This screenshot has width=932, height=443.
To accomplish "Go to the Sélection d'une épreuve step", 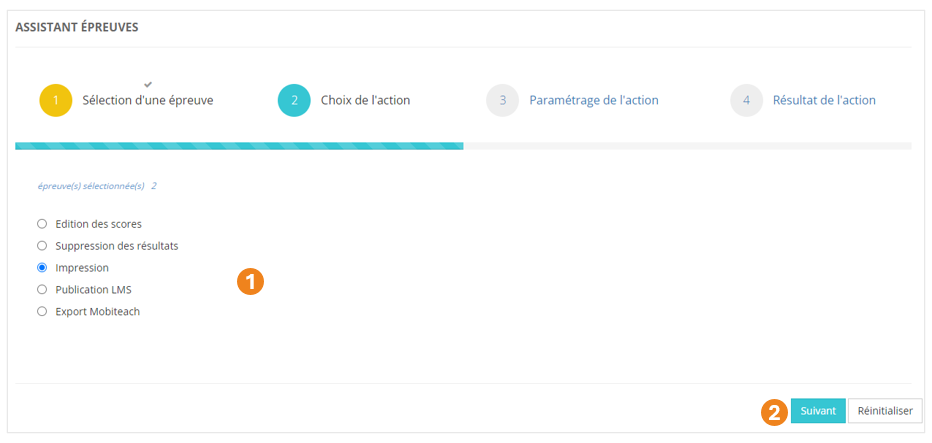I will pyautogui.click(x=148, y=101).
